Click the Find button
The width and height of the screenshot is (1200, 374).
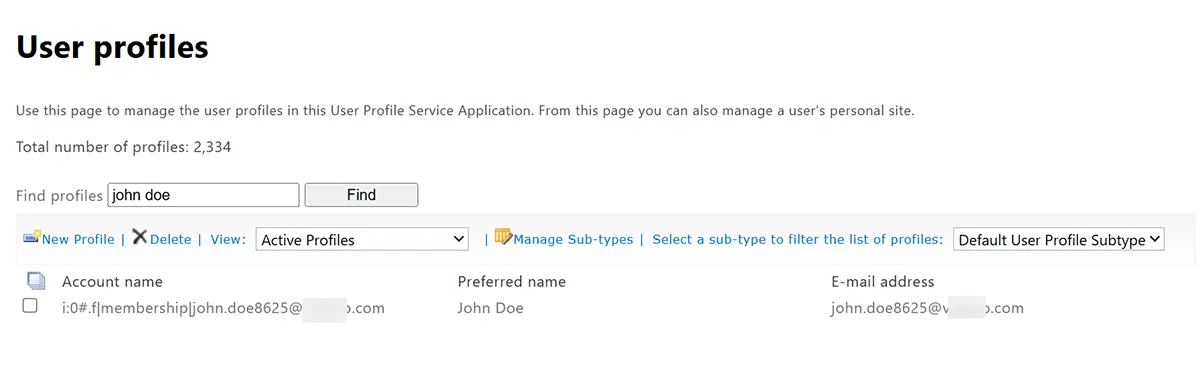click(x=361, y=195)
